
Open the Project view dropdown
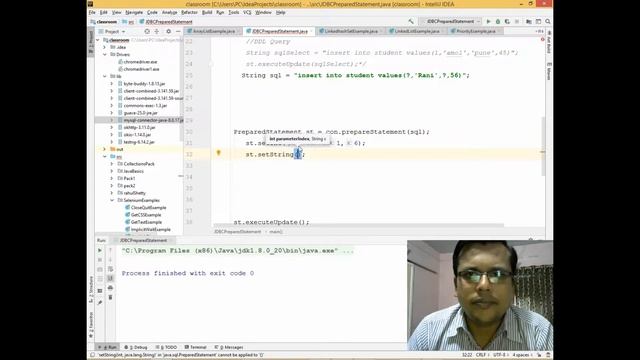[112, 31]
